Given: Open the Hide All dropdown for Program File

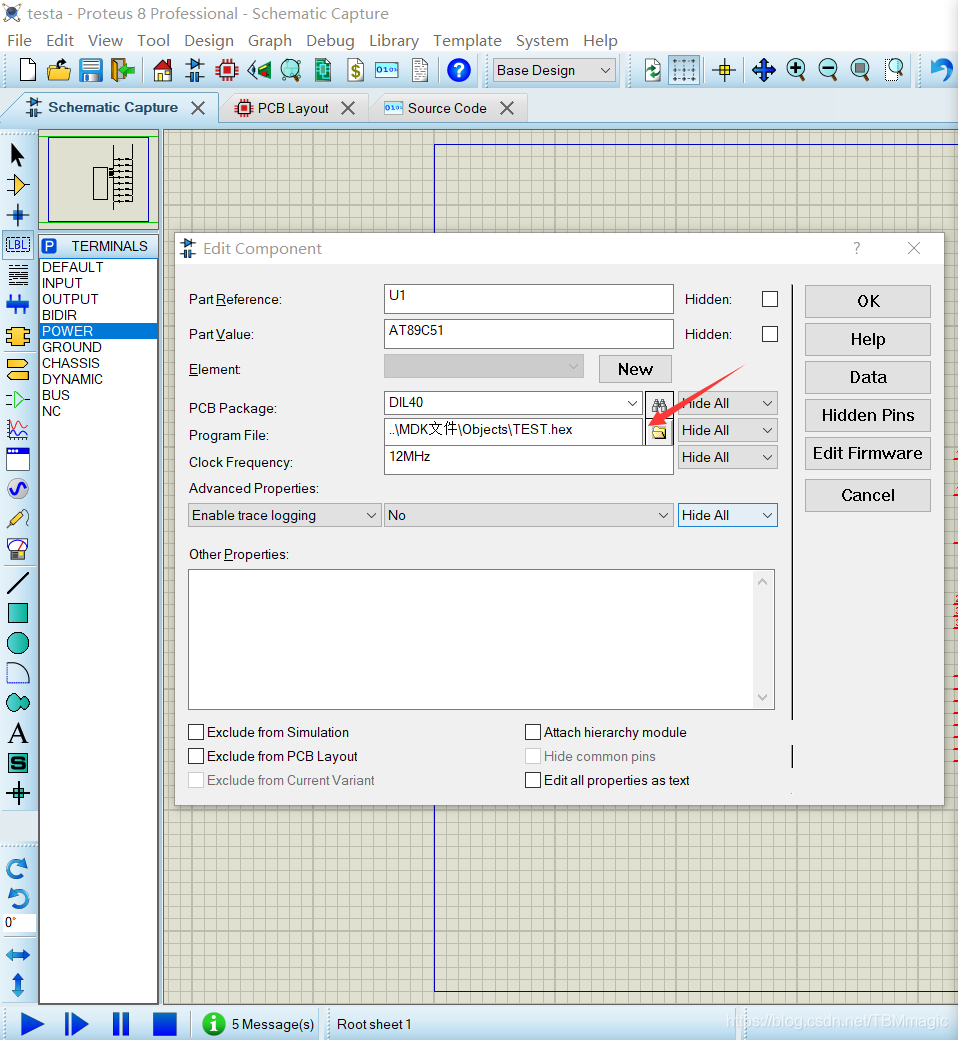Looking at the screenshot, I should pyautogui.click(x=727, y=430).
